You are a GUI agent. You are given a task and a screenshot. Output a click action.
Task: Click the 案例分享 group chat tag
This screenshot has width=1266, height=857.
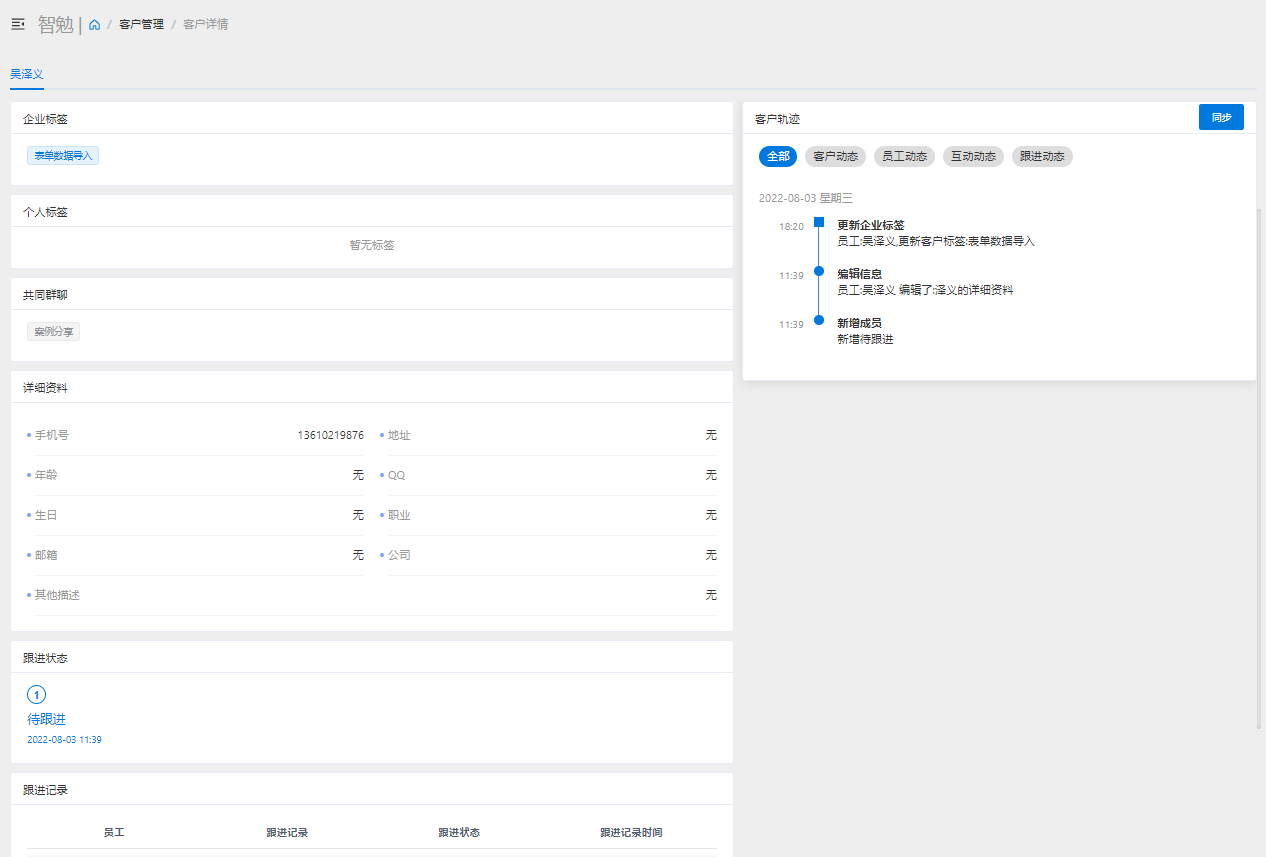click(53, 331)
